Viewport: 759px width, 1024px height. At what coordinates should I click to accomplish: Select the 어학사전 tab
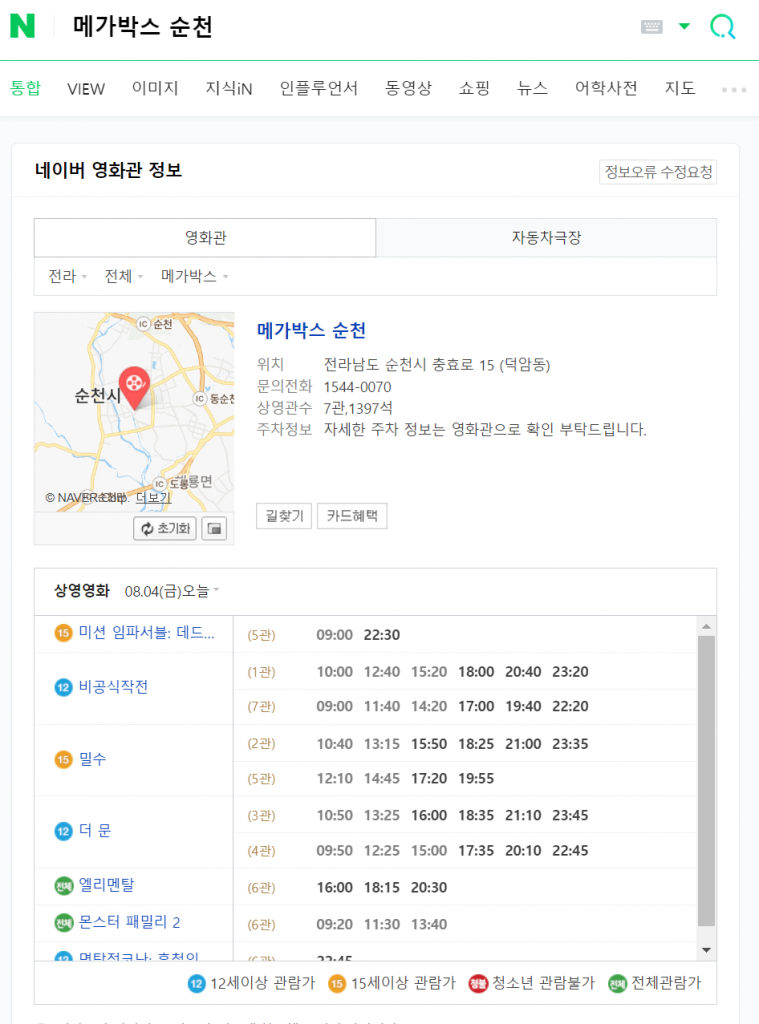point(606,88)
